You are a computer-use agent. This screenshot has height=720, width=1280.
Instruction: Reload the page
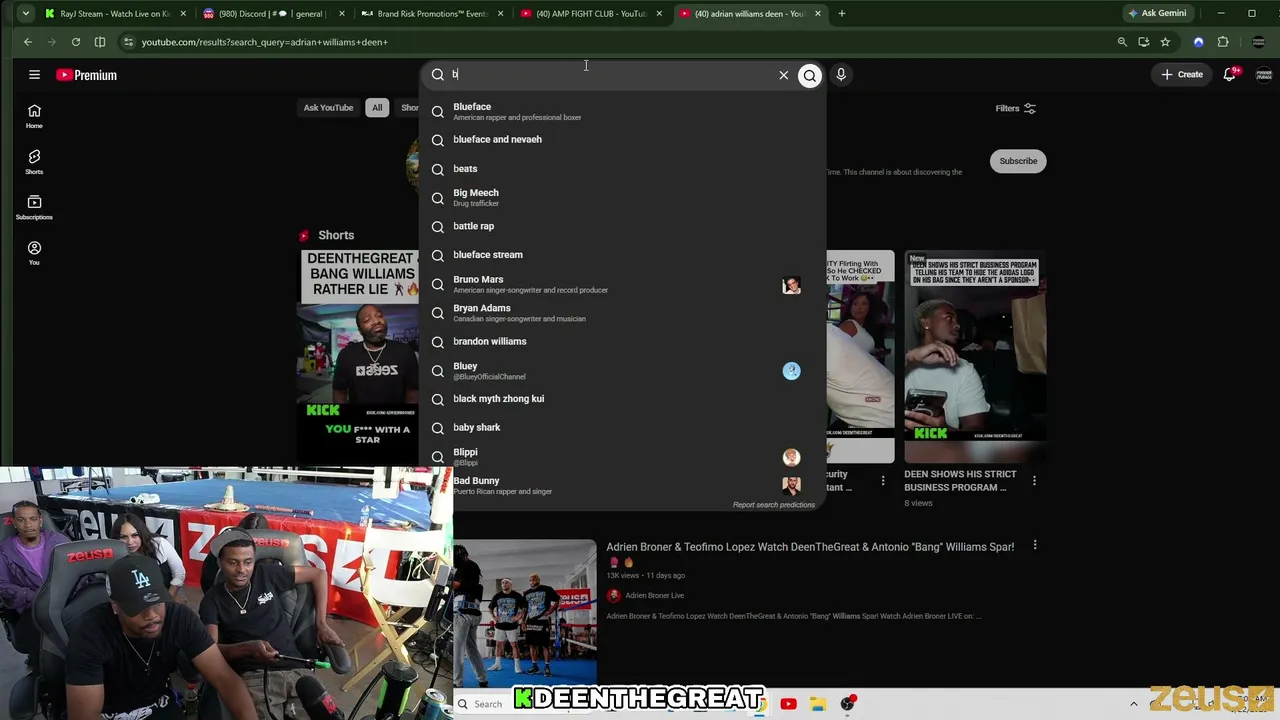coord(76,42)
